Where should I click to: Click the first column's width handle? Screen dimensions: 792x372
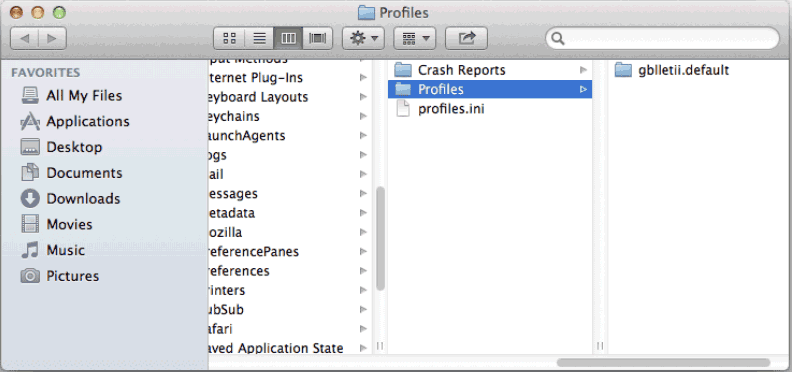click(380, 346)
